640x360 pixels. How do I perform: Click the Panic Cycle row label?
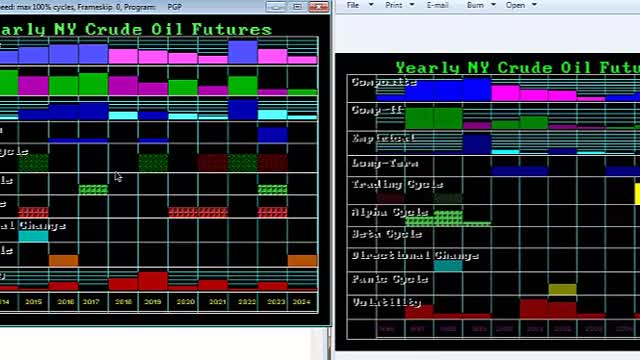tap(390, 279)
